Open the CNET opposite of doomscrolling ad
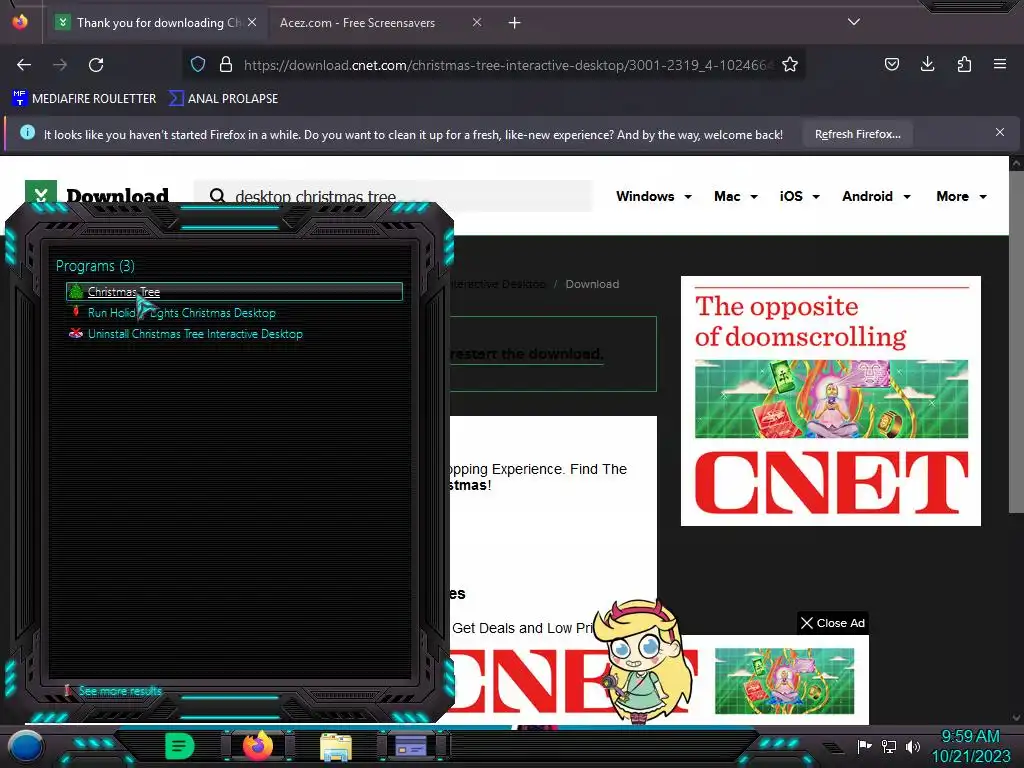1024x768 pixels. (x=831, y=401)
